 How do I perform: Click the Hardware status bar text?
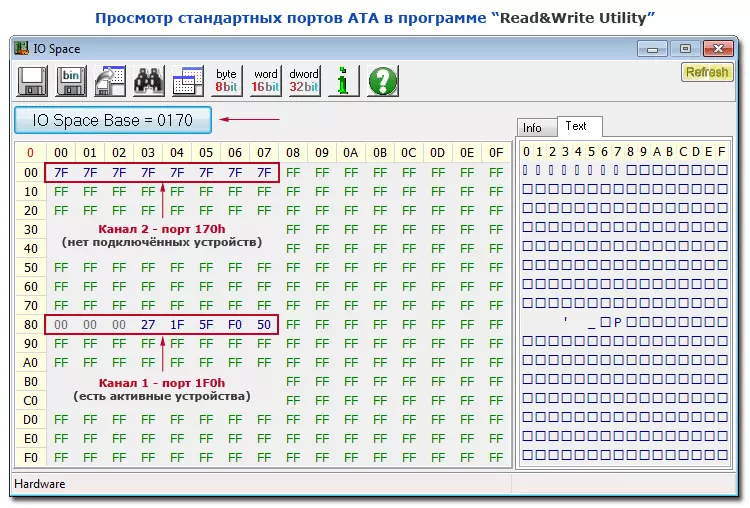click(40, 484)
